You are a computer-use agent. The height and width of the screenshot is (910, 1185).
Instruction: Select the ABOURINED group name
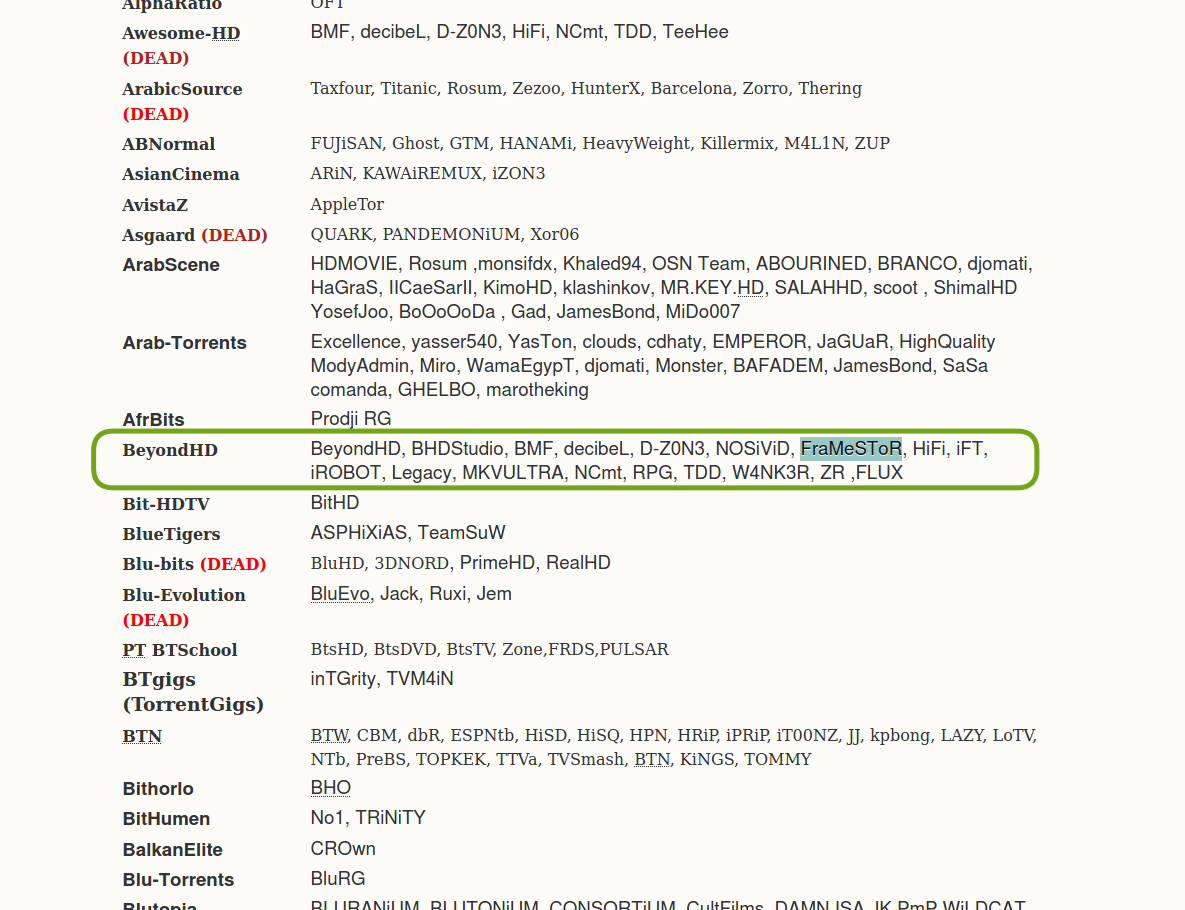tap(811, 264)
